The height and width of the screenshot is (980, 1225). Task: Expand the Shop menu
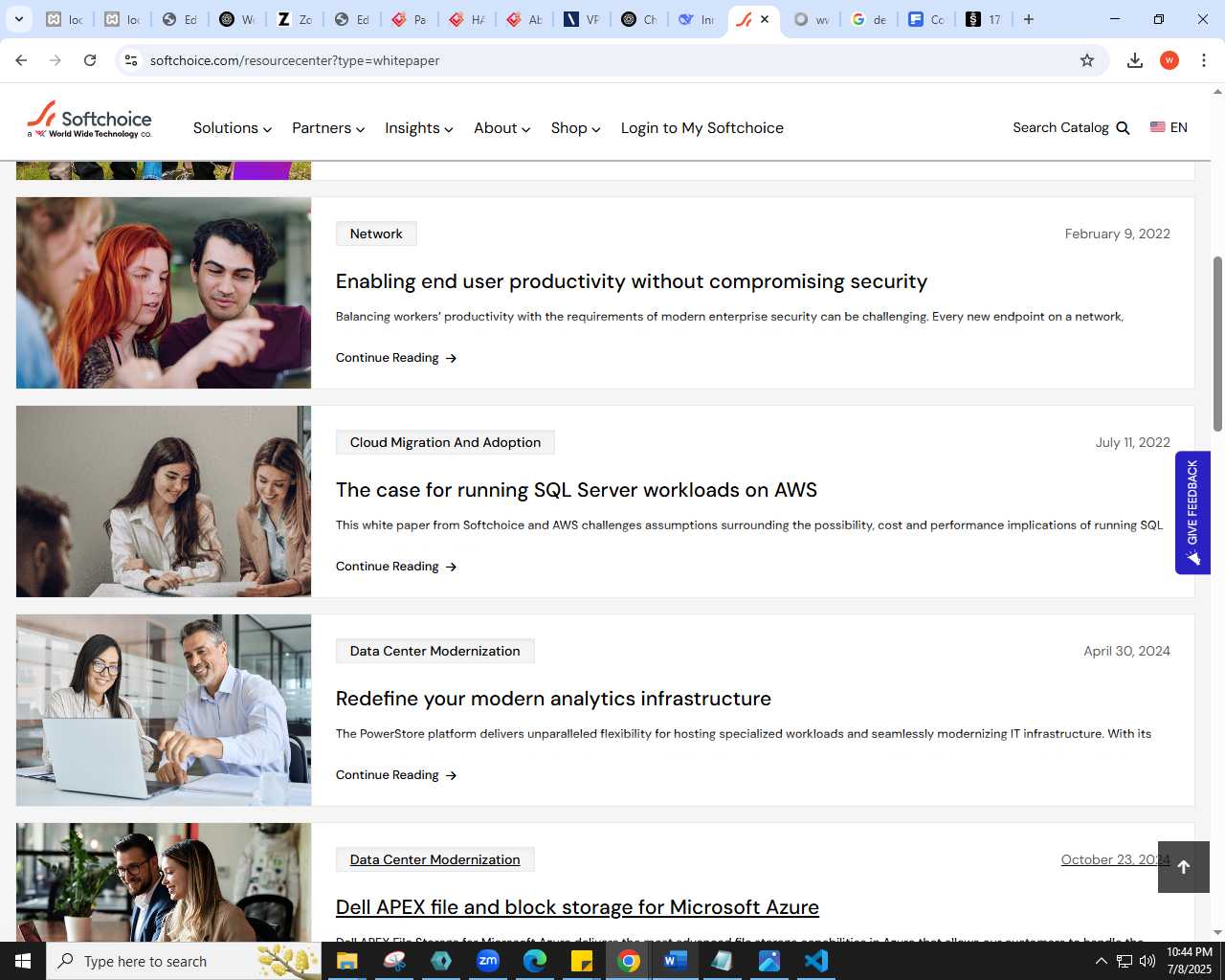tap(576, 128)
